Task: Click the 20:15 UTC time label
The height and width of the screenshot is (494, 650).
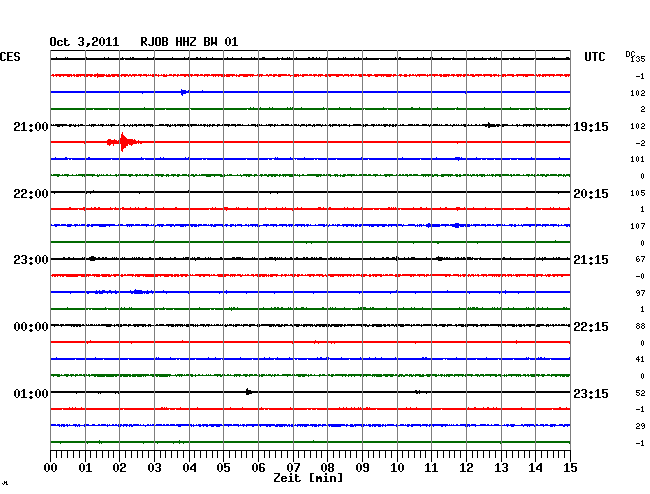Action: pos(591,194)
